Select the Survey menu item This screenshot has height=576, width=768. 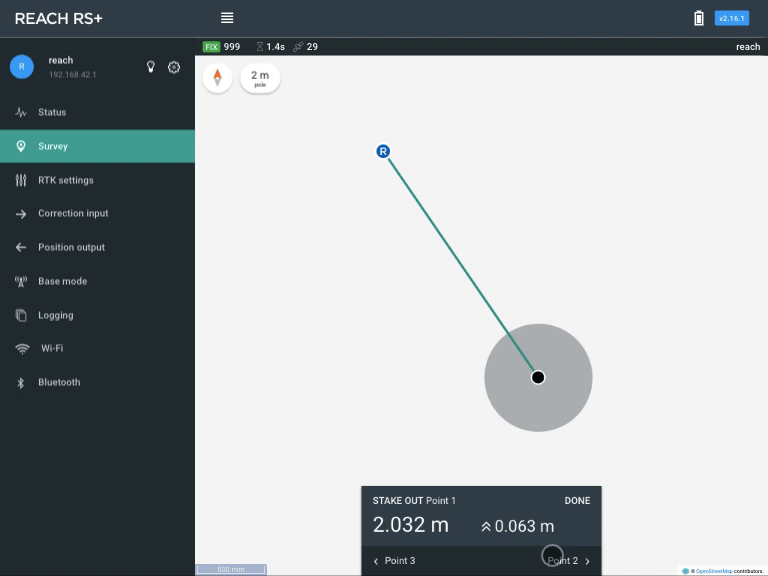97,146
